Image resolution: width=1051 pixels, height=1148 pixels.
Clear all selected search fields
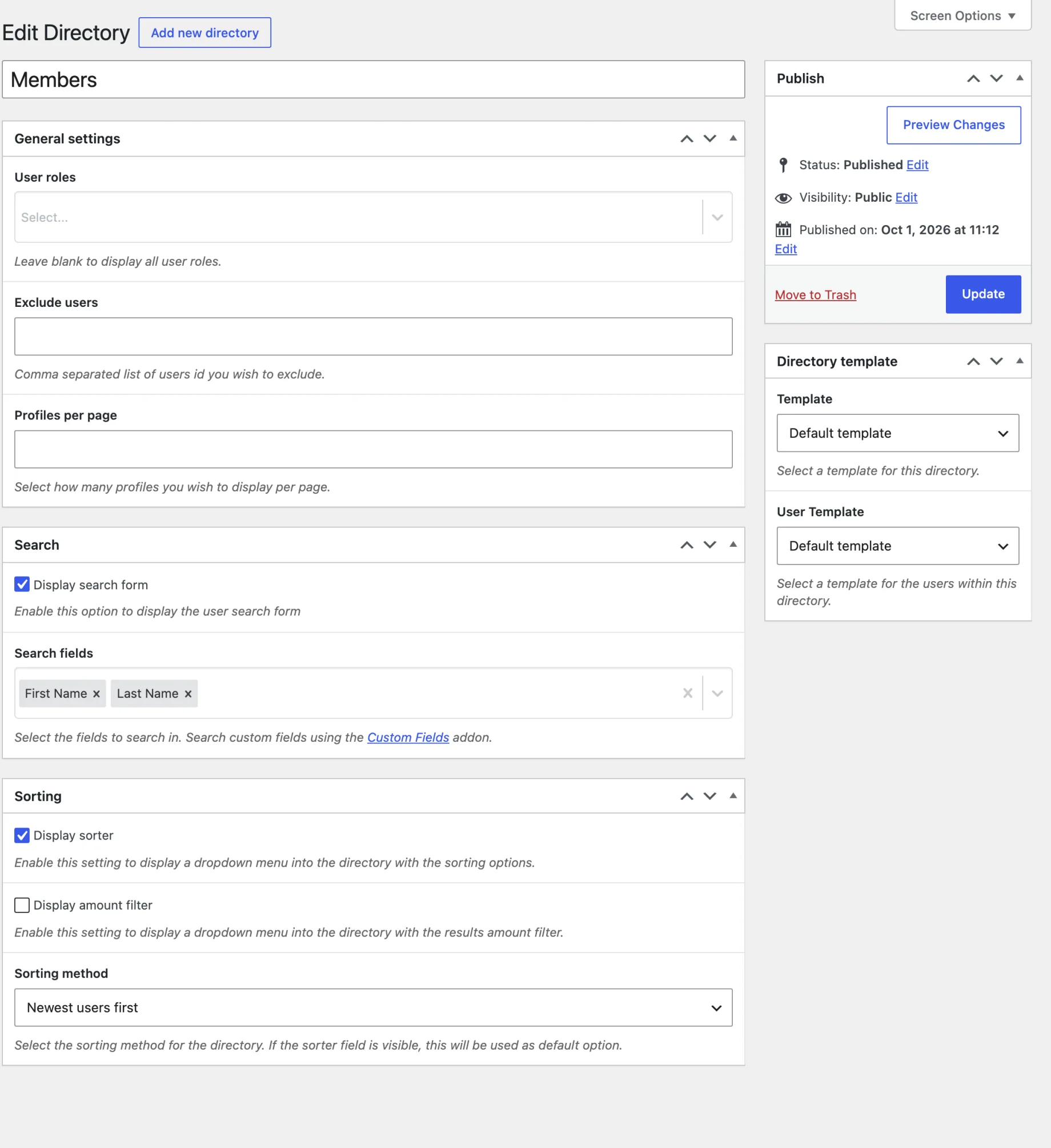pos(688,693)
